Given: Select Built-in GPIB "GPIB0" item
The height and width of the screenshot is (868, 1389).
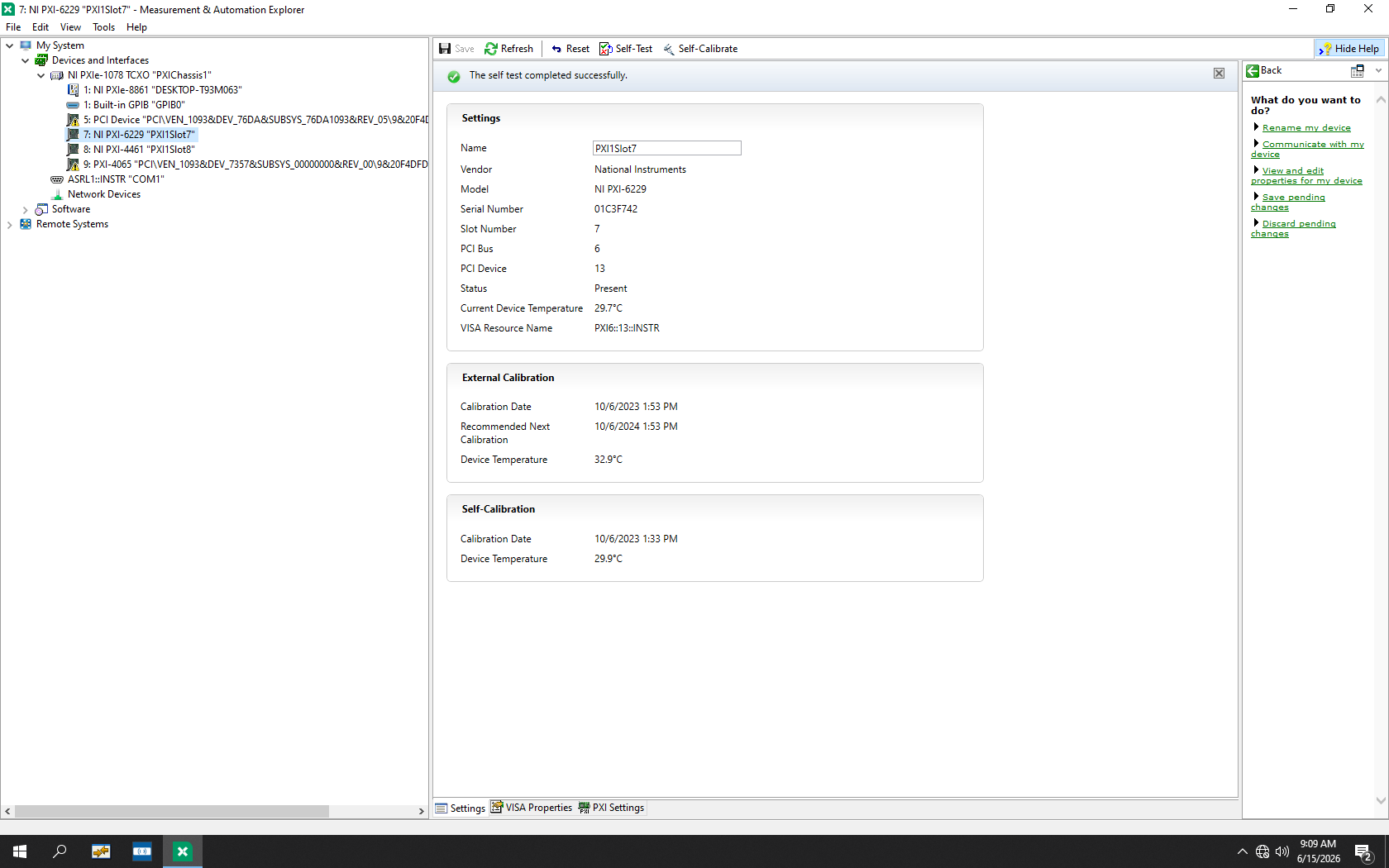Looking at the screenshot, I should [x=134, y=105].
